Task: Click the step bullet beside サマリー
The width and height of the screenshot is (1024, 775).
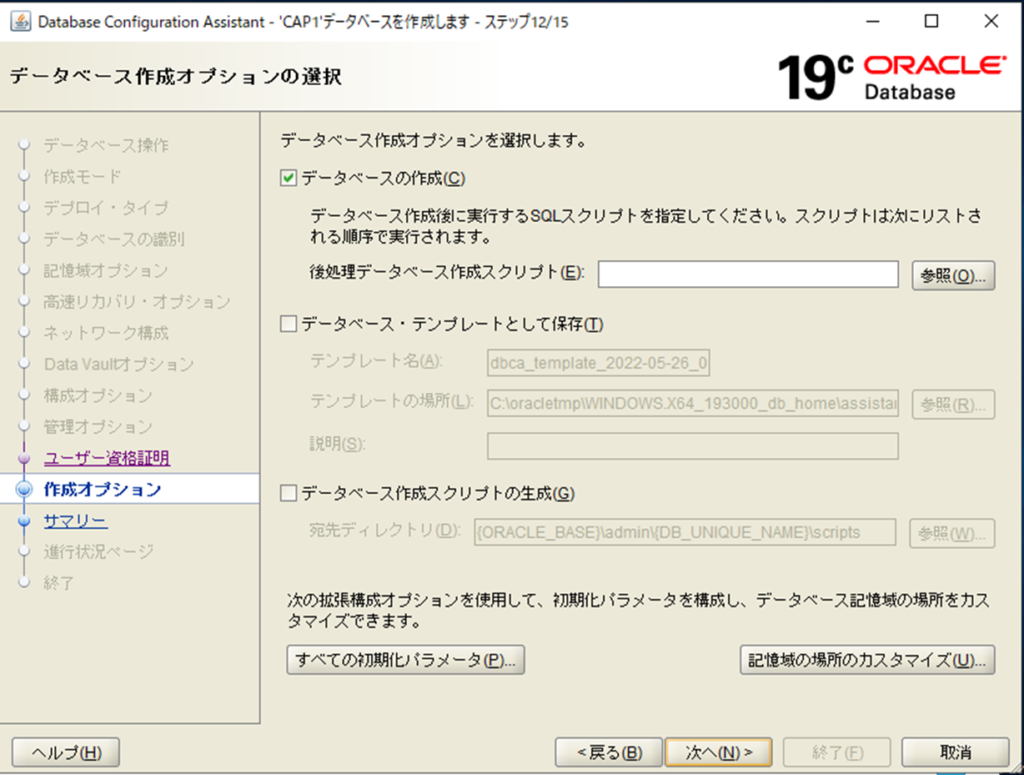Action: coord(24,521)
